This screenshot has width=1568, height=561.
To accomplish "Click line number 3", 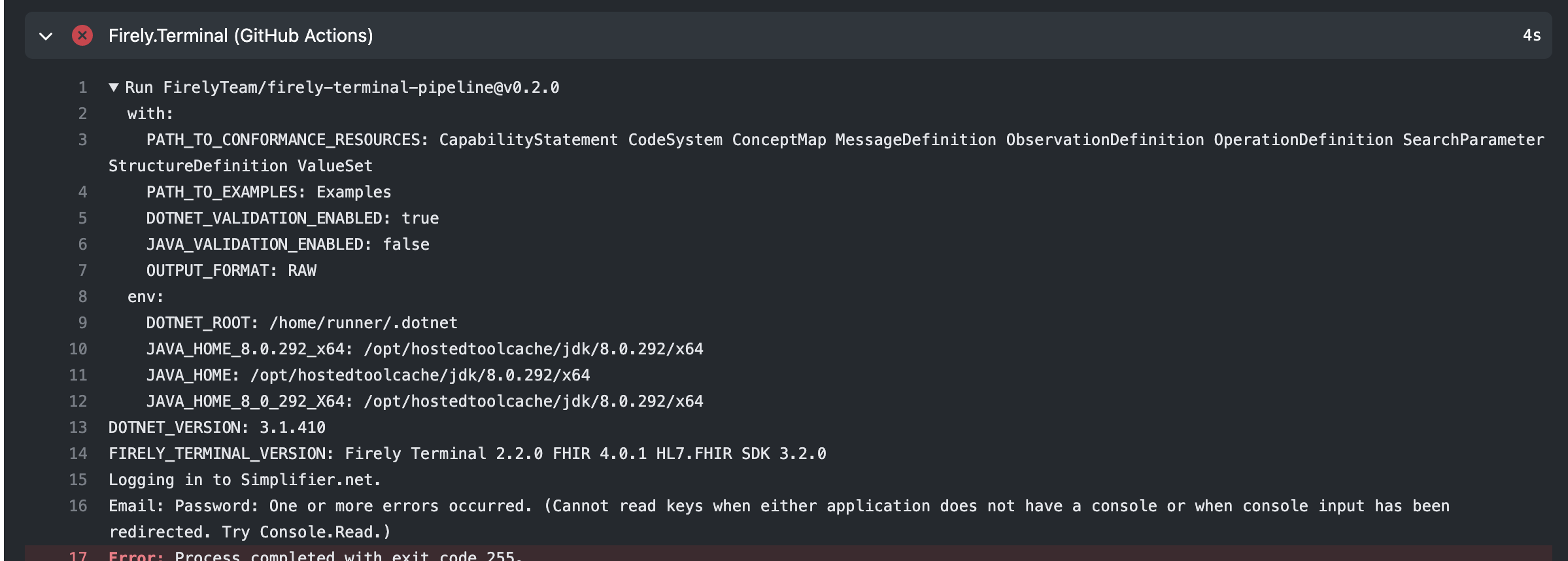I will (82, 140).
